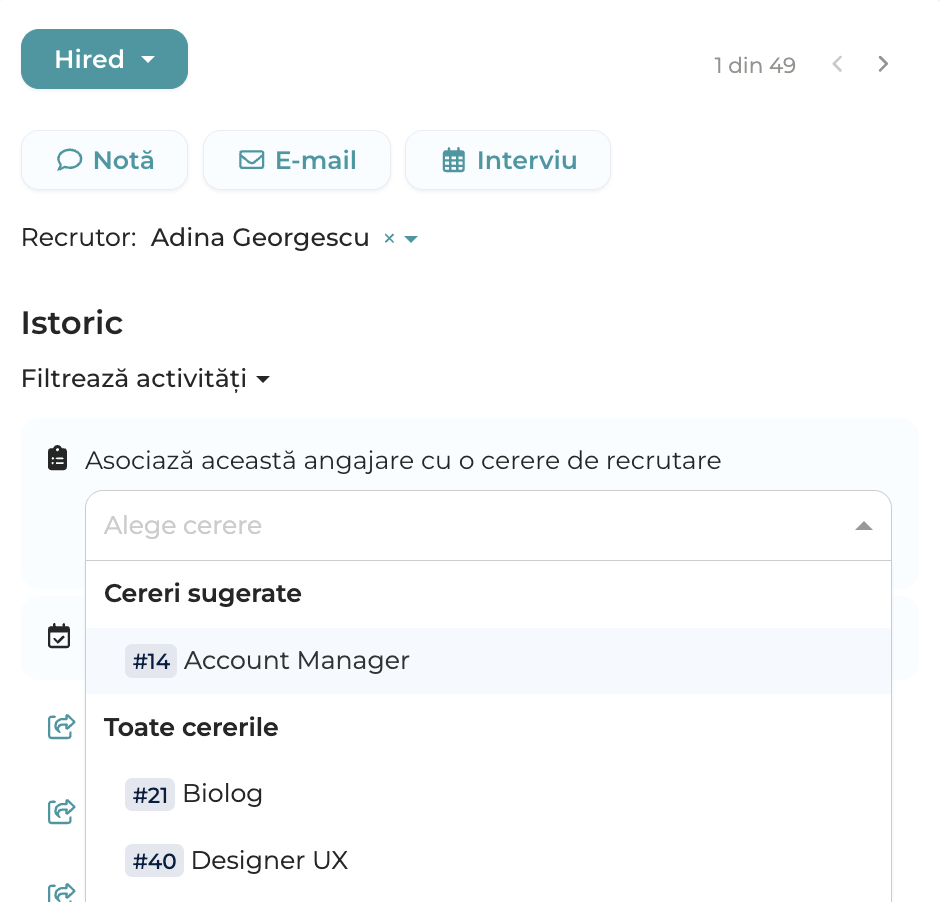
Task: Click the calendar check history icon
Action: tap(59, 636)
